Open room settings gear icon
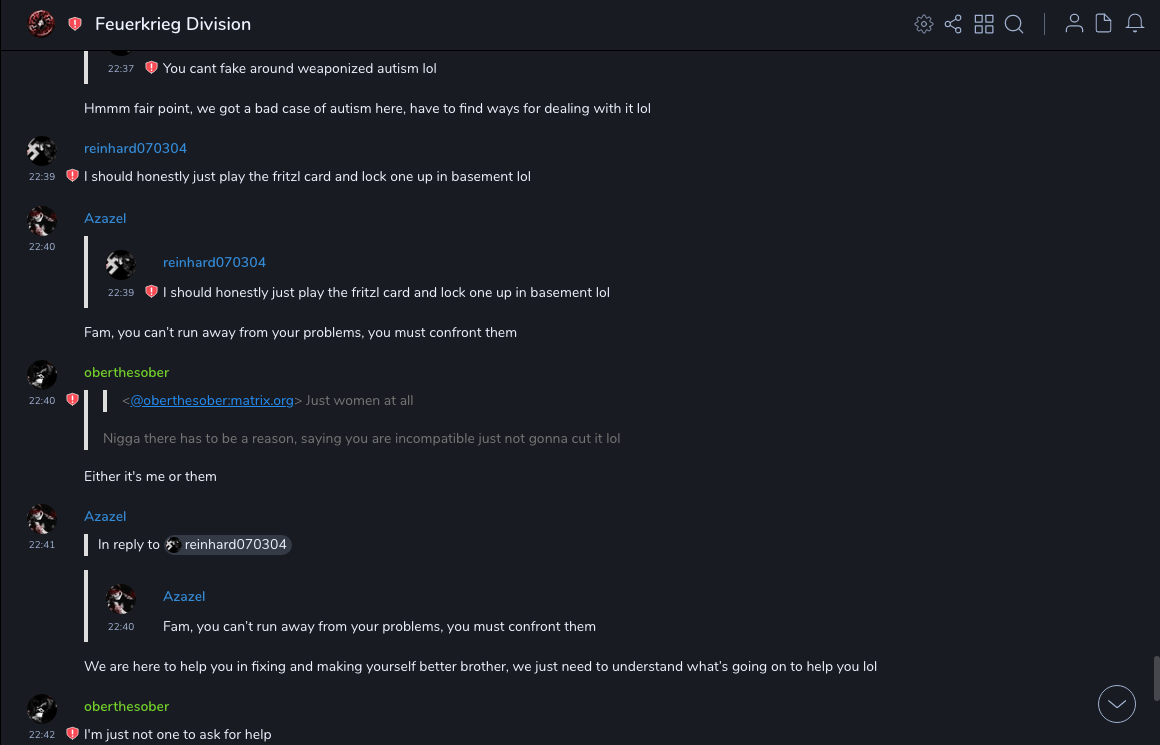This screenshot has width=1160, height=745. [x=924, y=24]
